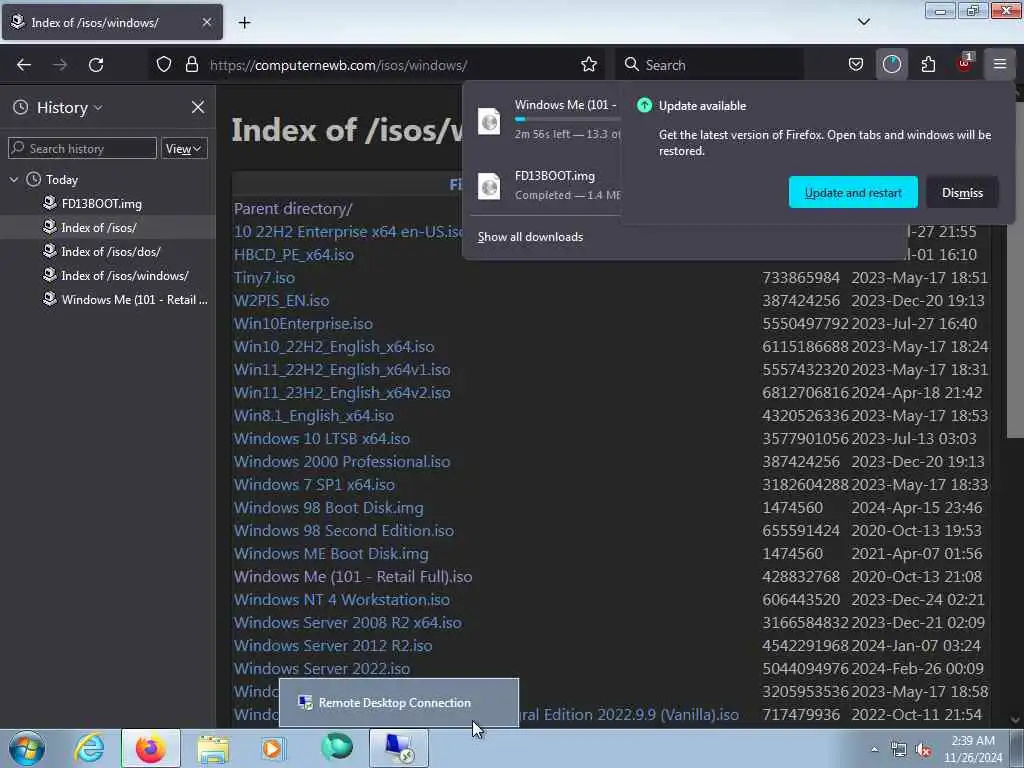Click Update and restart button

tap(853, 192)
